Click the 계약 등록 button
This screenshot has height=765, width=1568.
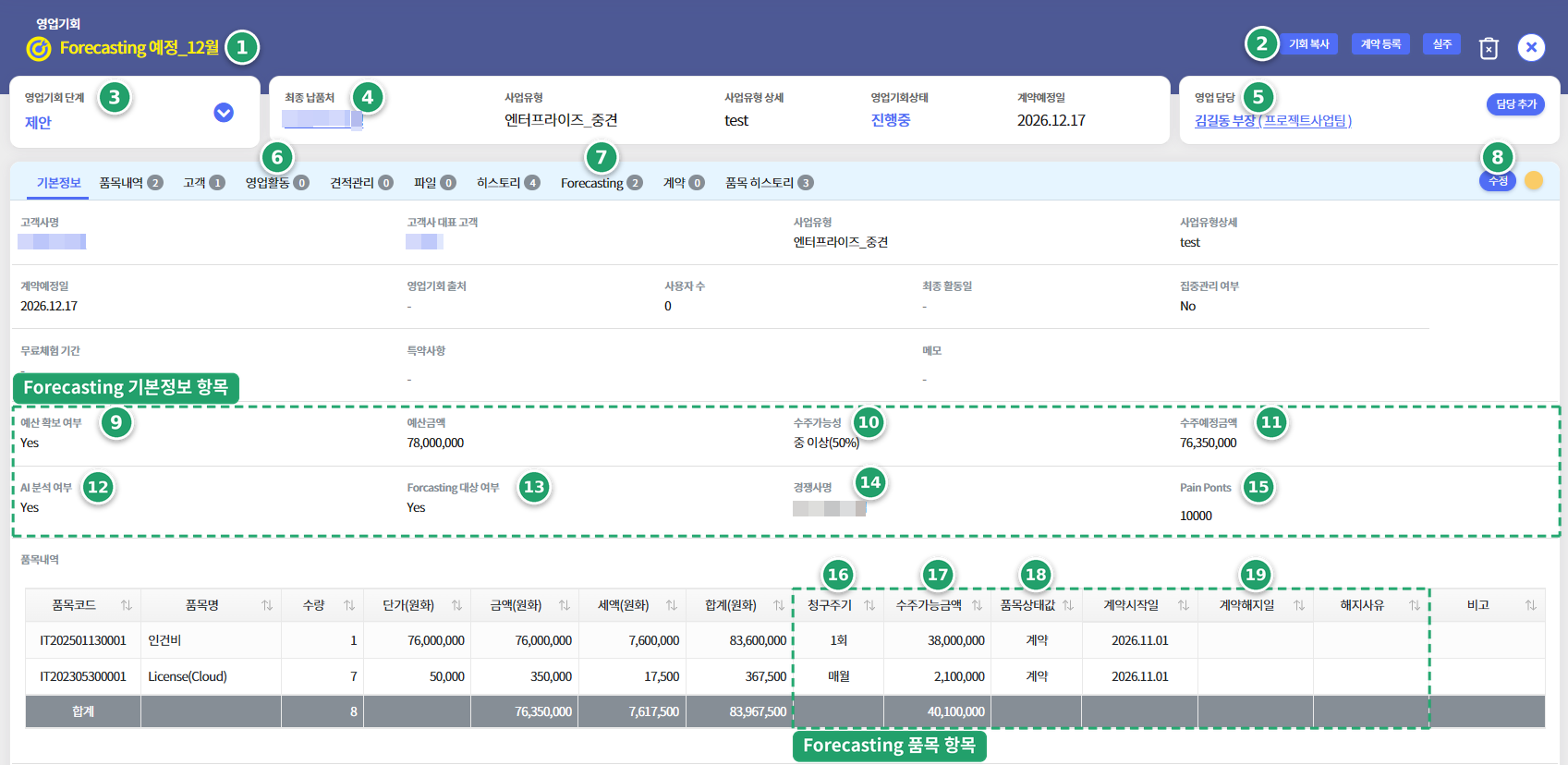1380,44
